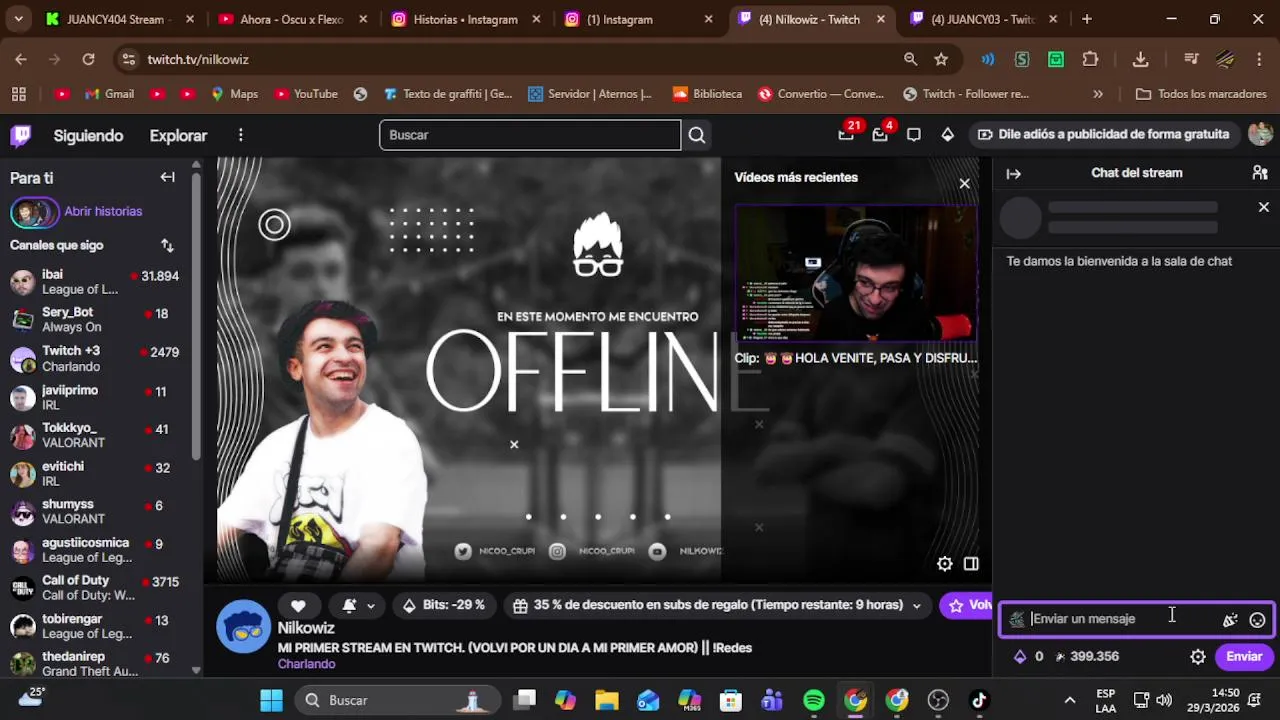Open taskbar volume control
The width and height of the screenshot is (1280, 720).
point(1163,700)
